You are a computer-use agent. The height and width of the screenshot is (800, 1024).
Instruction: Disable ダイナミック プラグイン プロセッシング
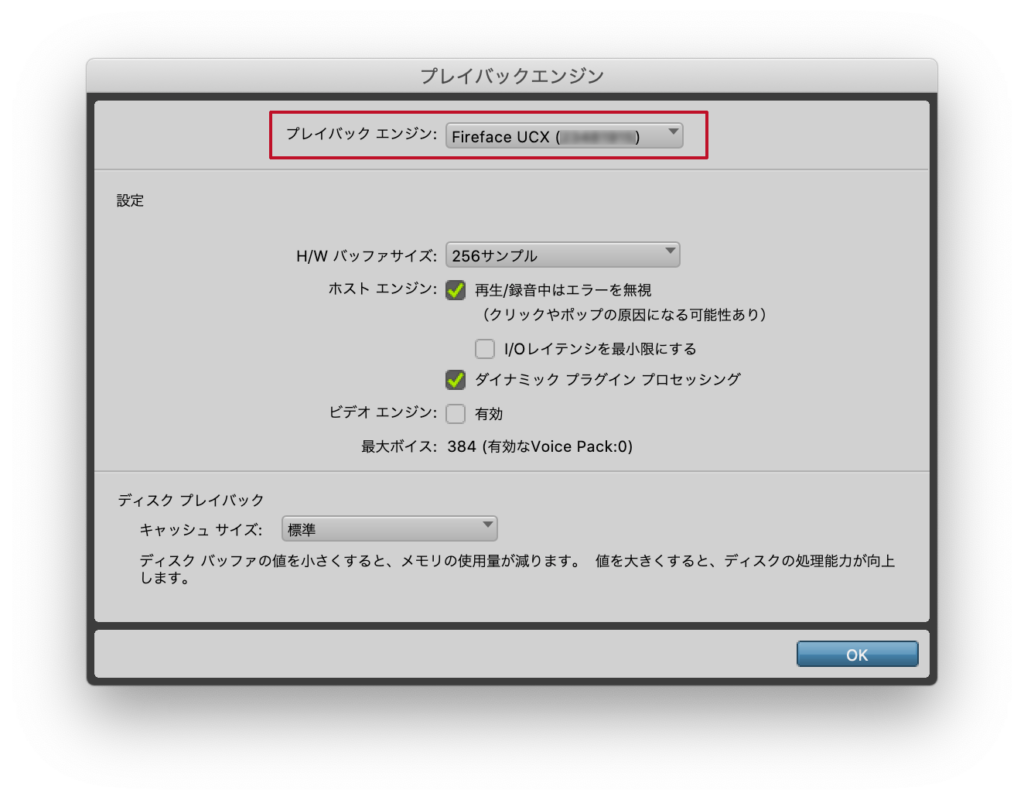click(453, 380)
